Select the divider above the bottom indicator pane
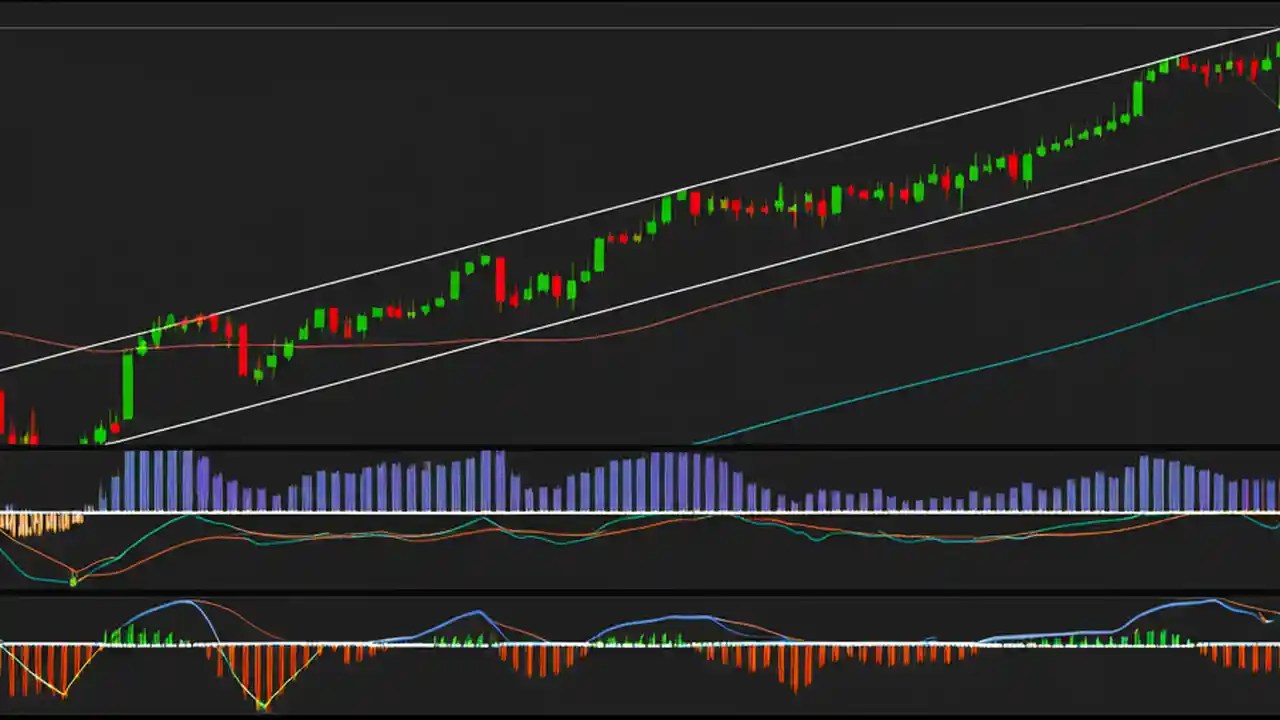1280x720 pixels. pyautogui.click(x=640, y=591)
